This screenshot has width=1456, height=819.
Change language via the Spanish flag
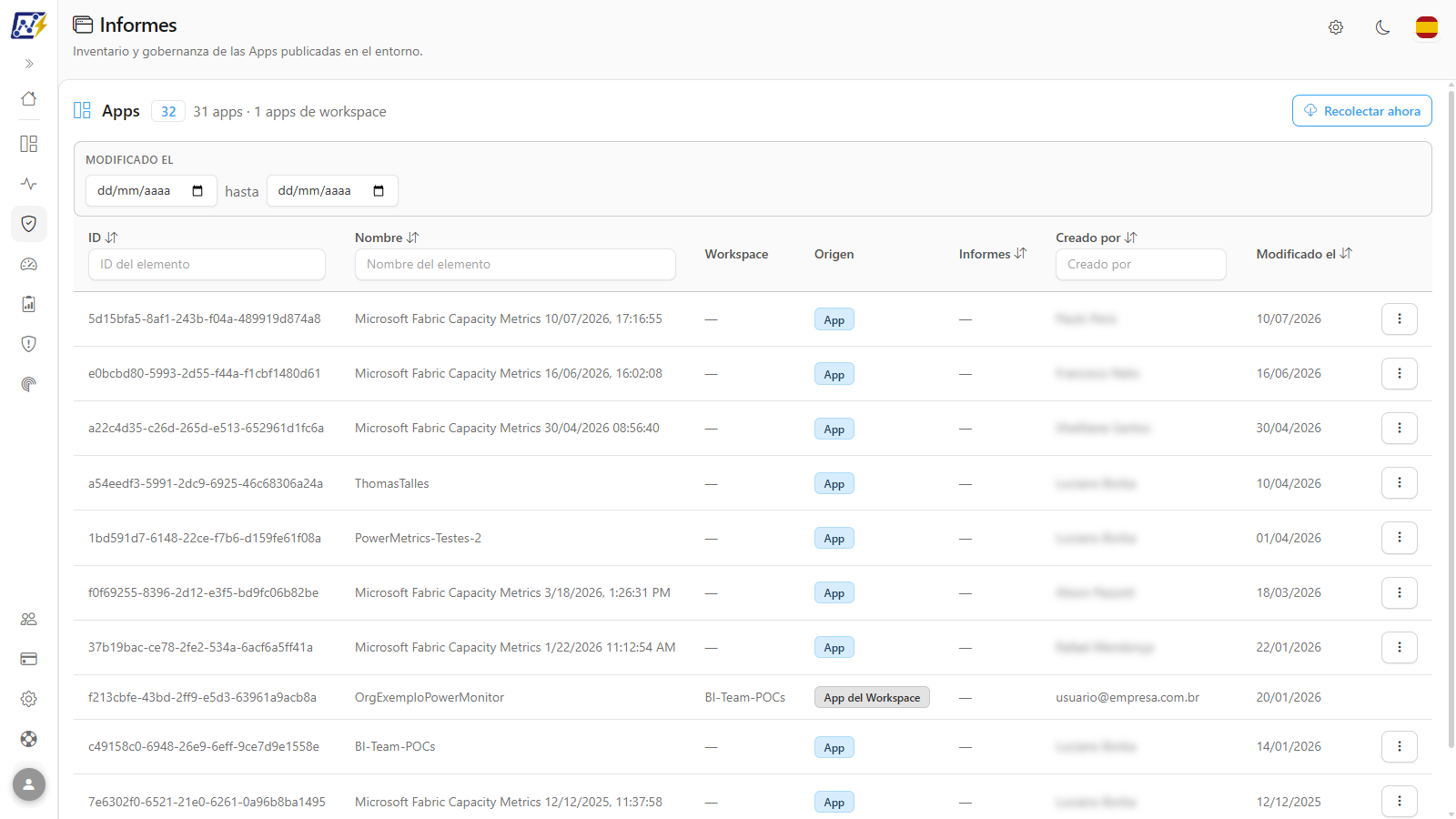pos(1427,27)
